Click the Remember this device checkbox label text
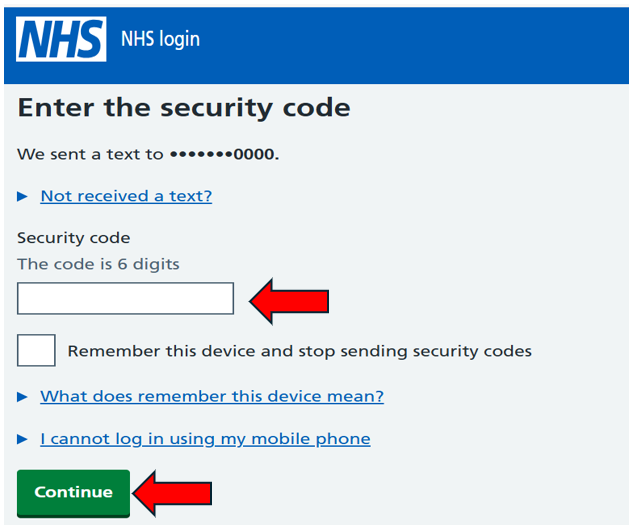Screen dimensions: 635x531 click(x=300, y=351)
